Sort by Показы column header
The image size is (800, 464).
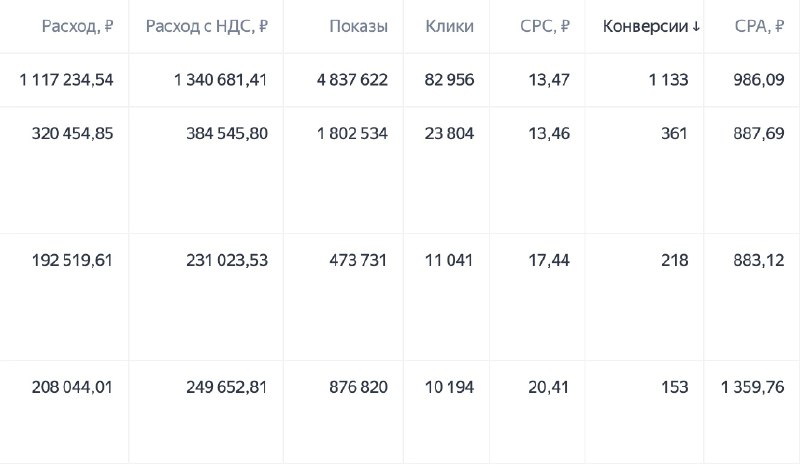coord(358,27)
